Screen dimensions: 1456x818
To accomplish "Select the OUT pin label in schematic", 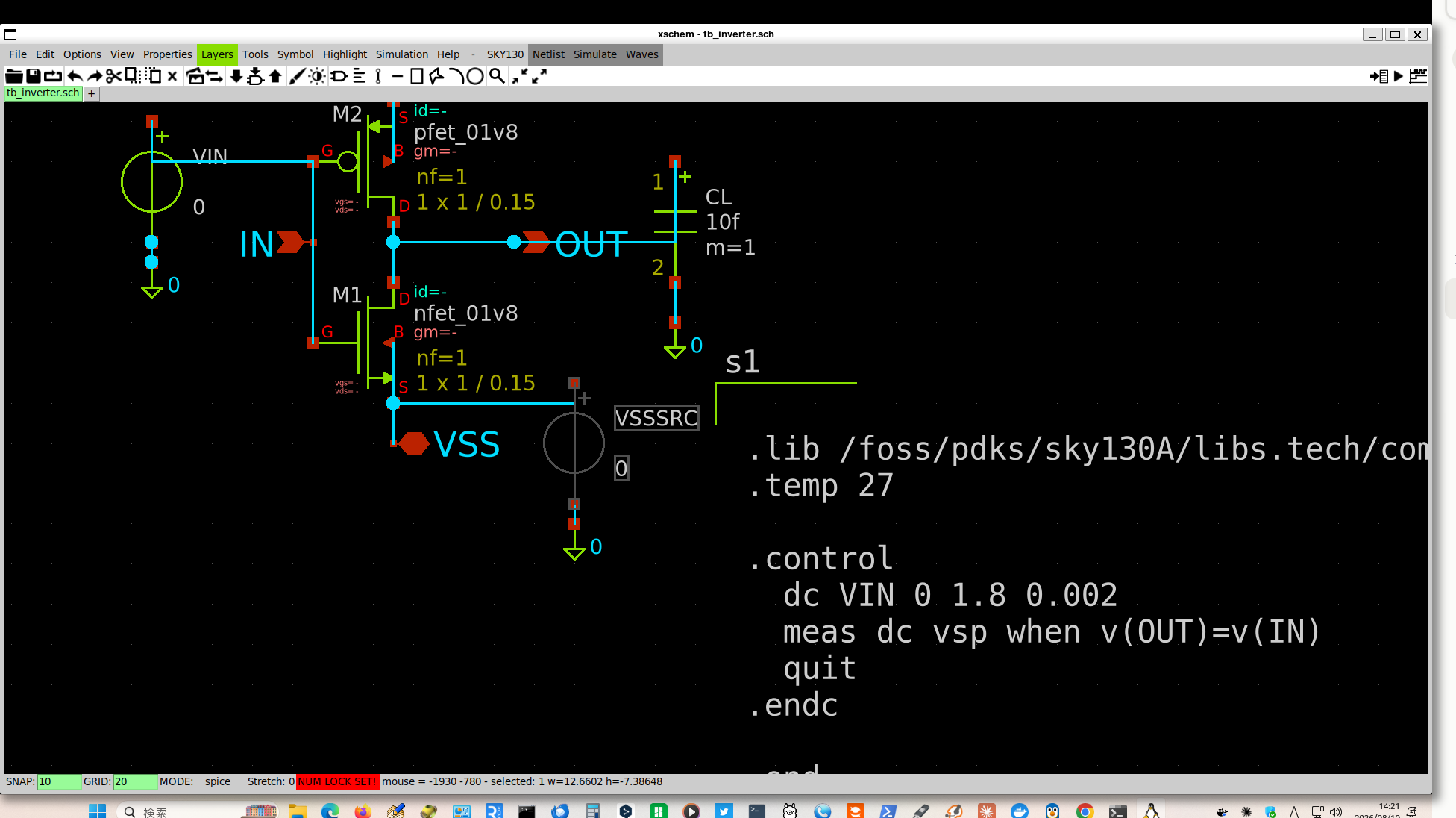I will click(x=591, y=244).
